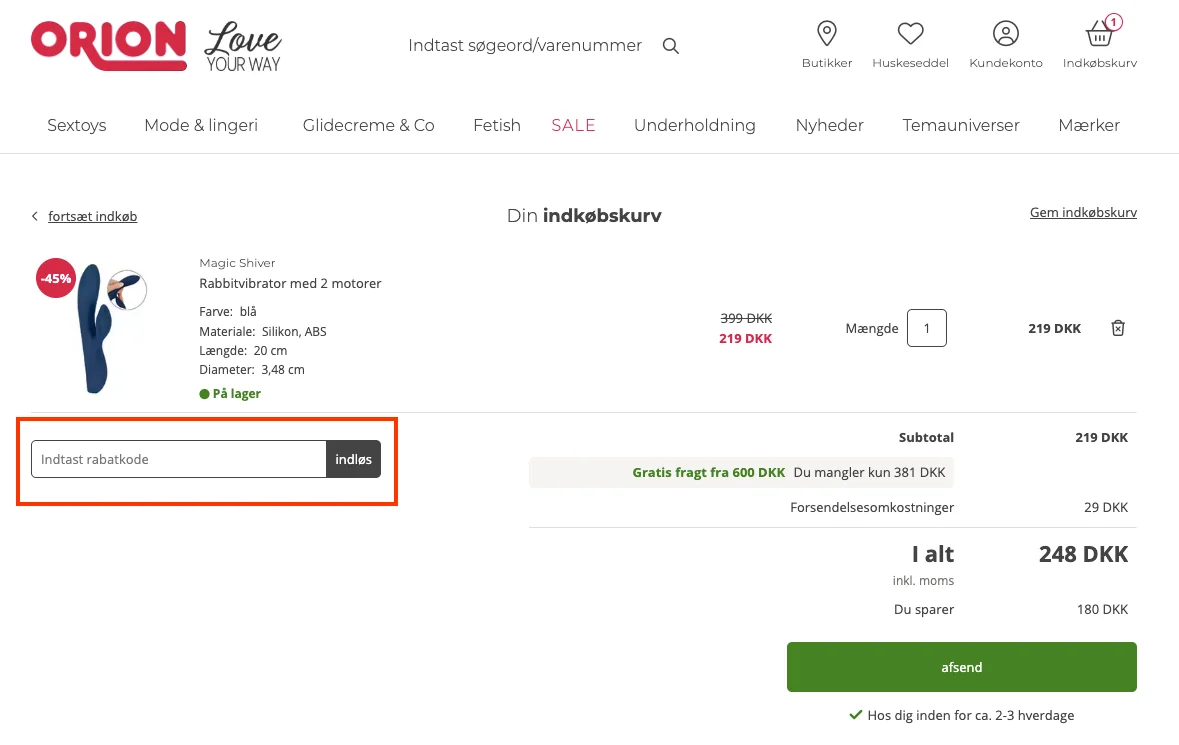Click the Gem indkøbskurv link

[1083, 213]
